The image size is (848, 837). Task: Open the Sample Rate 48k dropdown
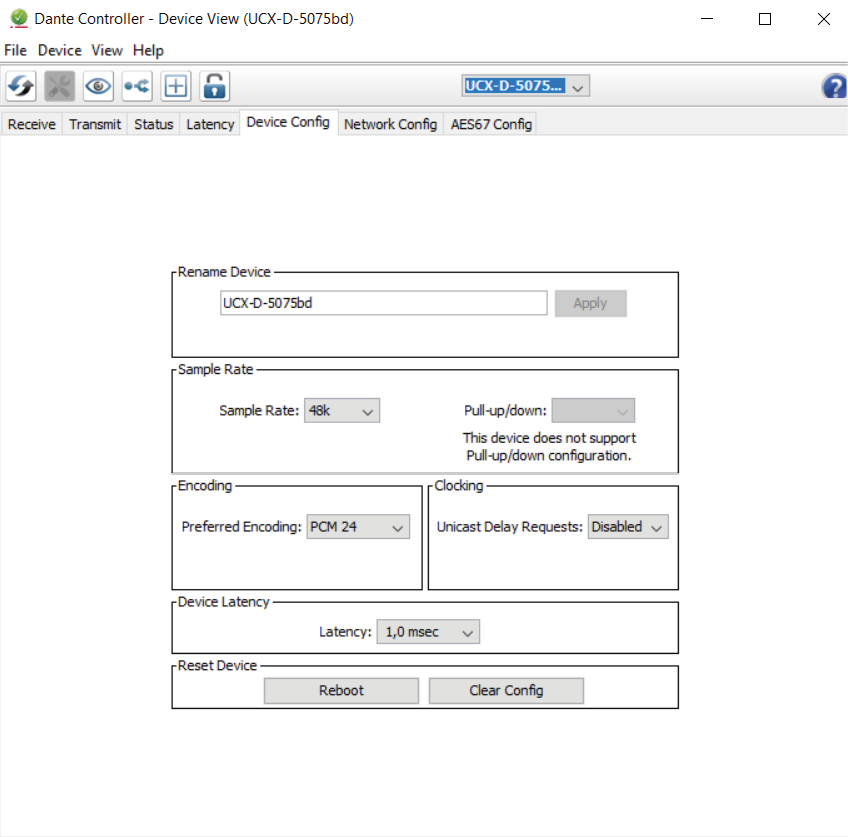pos(342,410)
